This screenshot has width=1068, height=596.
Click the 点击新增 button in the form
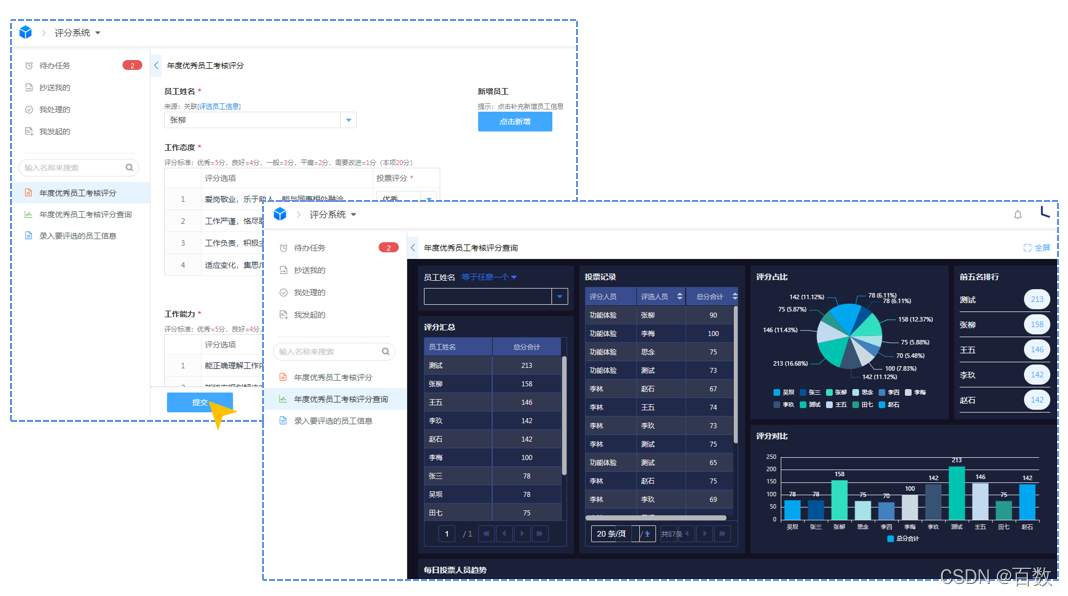coord(515,121)
